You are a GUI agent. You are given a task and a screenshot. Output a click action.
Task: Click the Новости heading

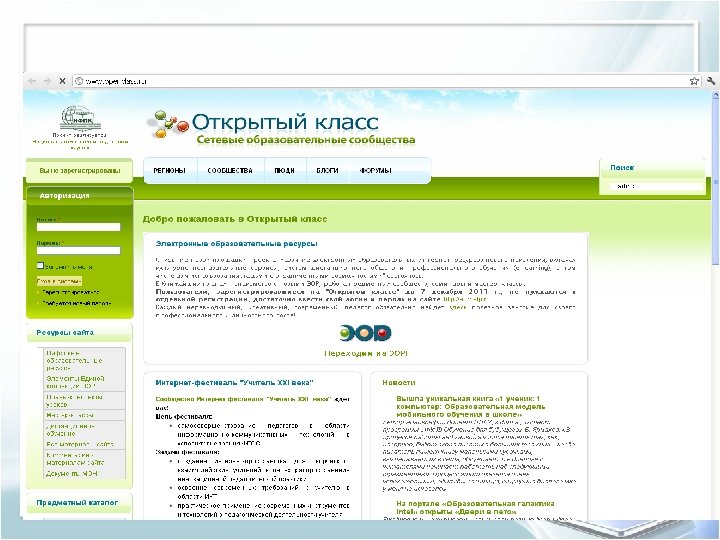399,382
